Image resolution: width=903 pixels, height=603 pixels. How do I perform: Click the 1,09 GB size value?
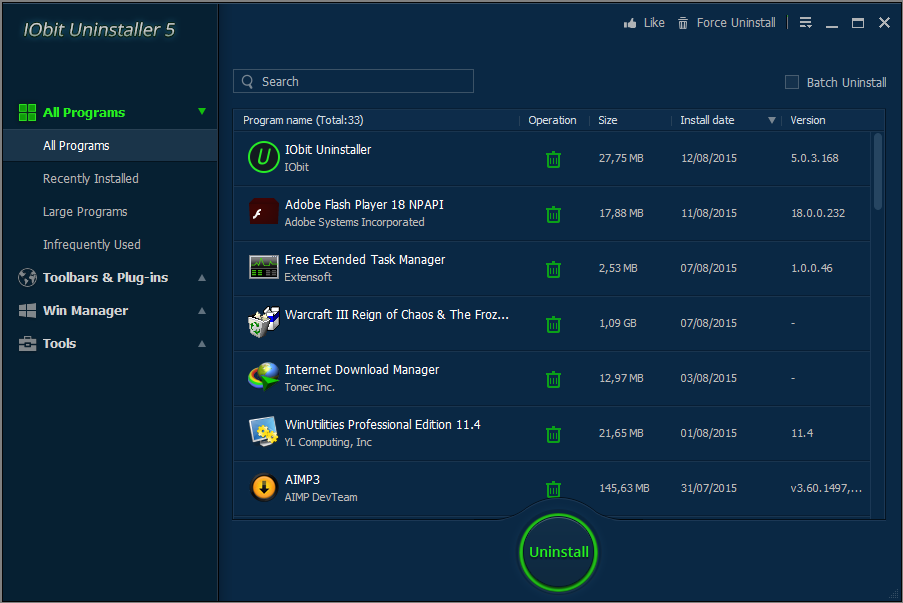tap(617, 323)
